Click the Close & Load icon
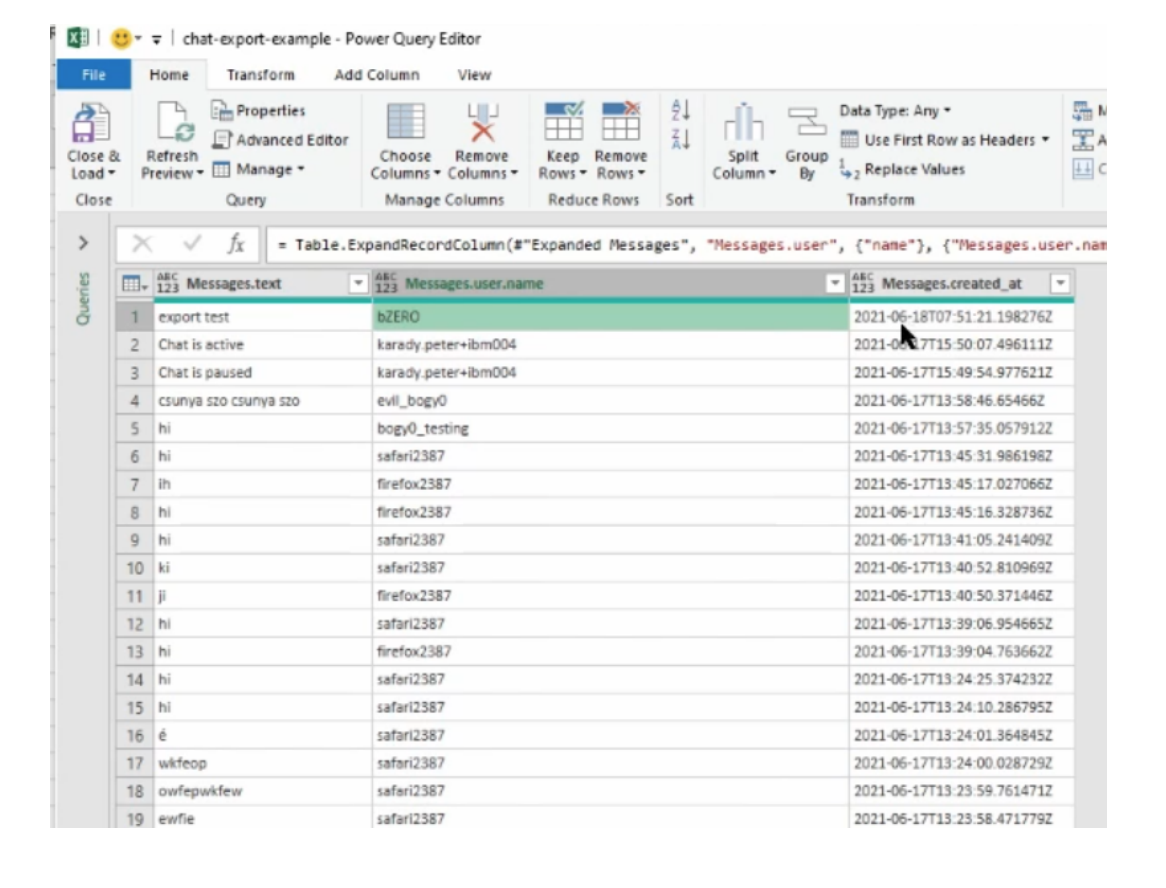Image resolution: width=1166 pixels, height=888 pixels. (x=91, y=122)
